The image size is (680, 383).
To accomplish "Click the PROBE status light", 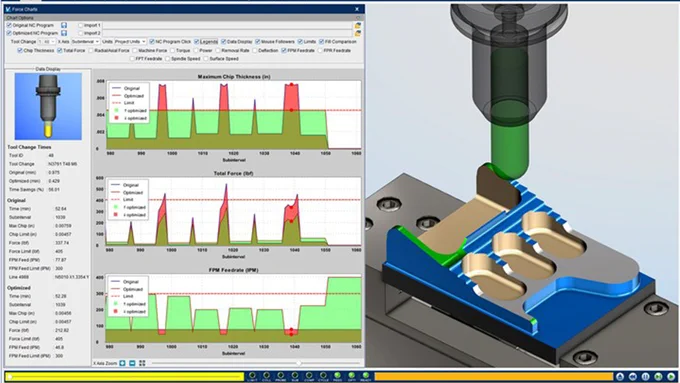I will [281, 376].
